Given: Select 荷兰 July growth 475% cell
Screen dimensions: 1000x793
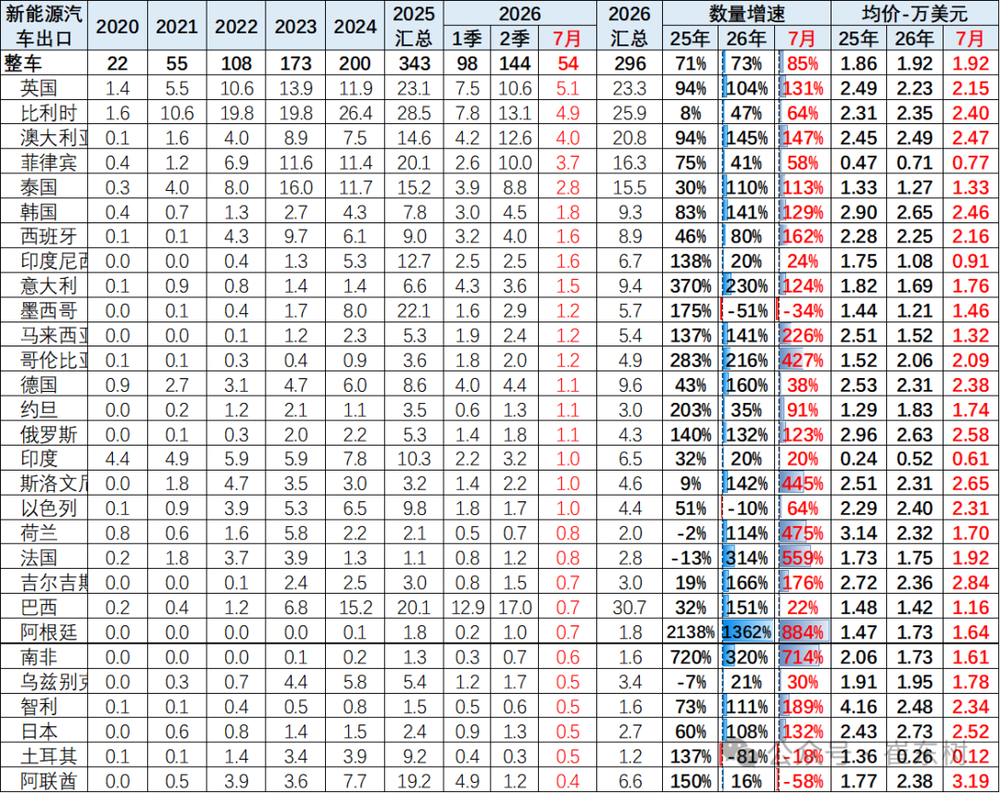Looking at the screenshot, I should (x=803, y=533).
